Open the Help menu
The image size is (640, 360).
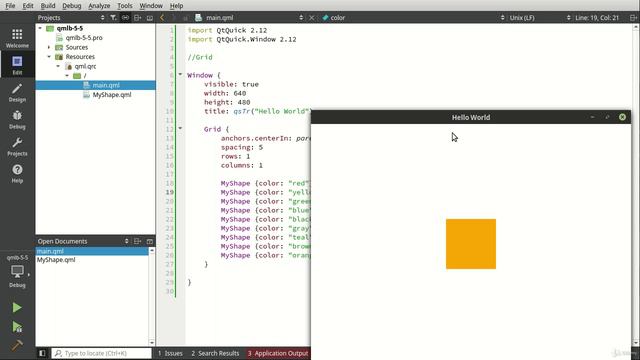click(x=176, y=6)
